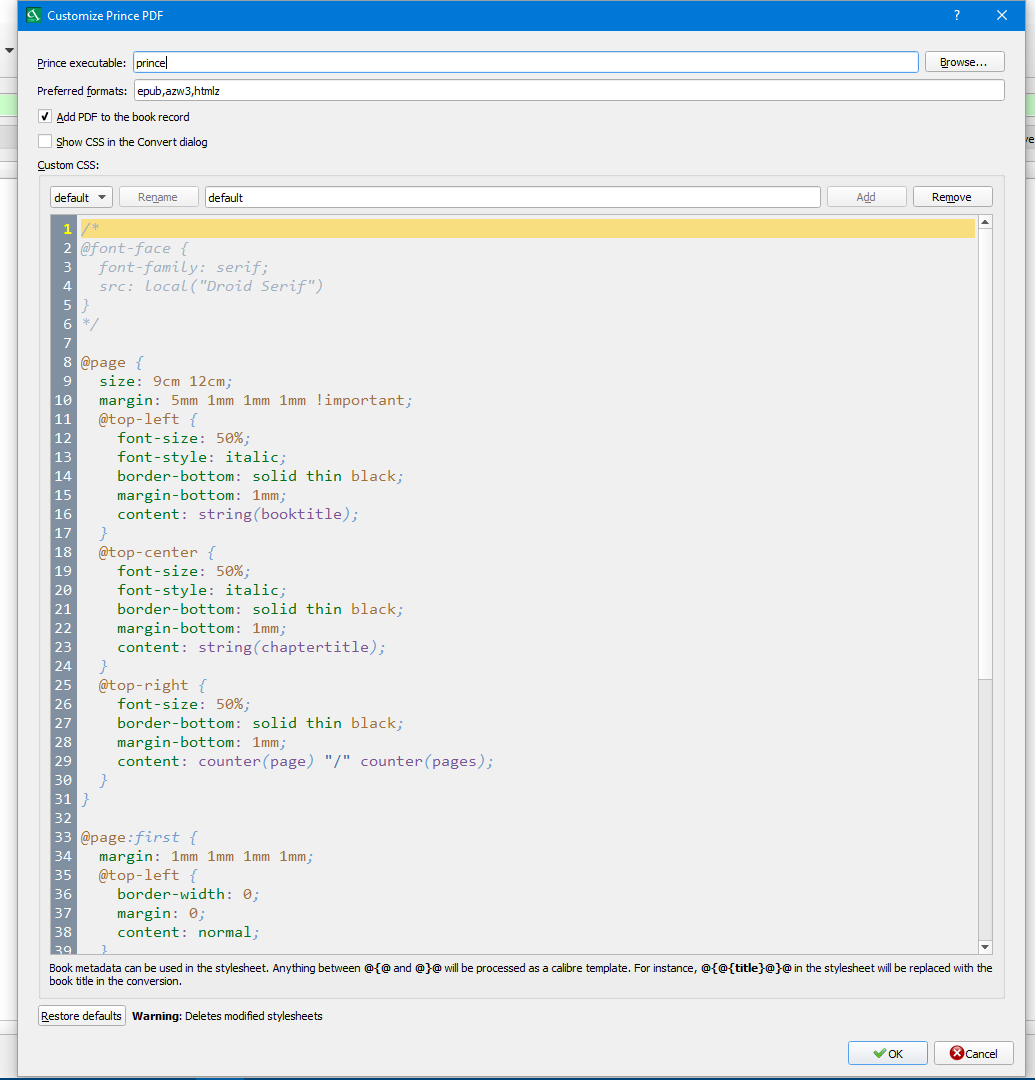The width and height of the screenshot is (1035, 1080).
Task: Edit the Preferred formats field
Action: [x=569, y=90]
